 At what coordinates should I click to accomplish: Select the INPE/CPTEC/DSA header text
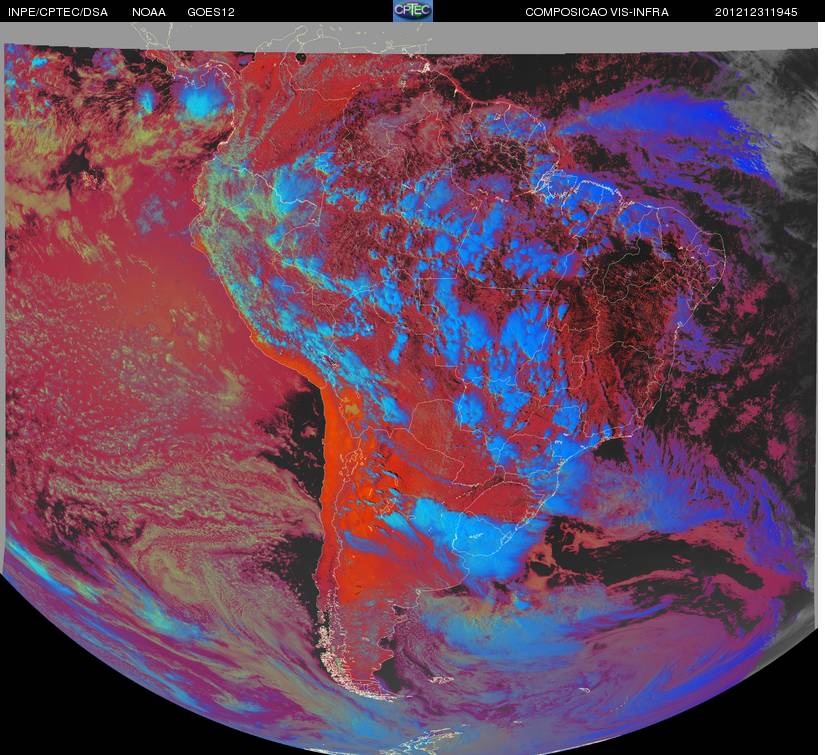tap(58, 12)
